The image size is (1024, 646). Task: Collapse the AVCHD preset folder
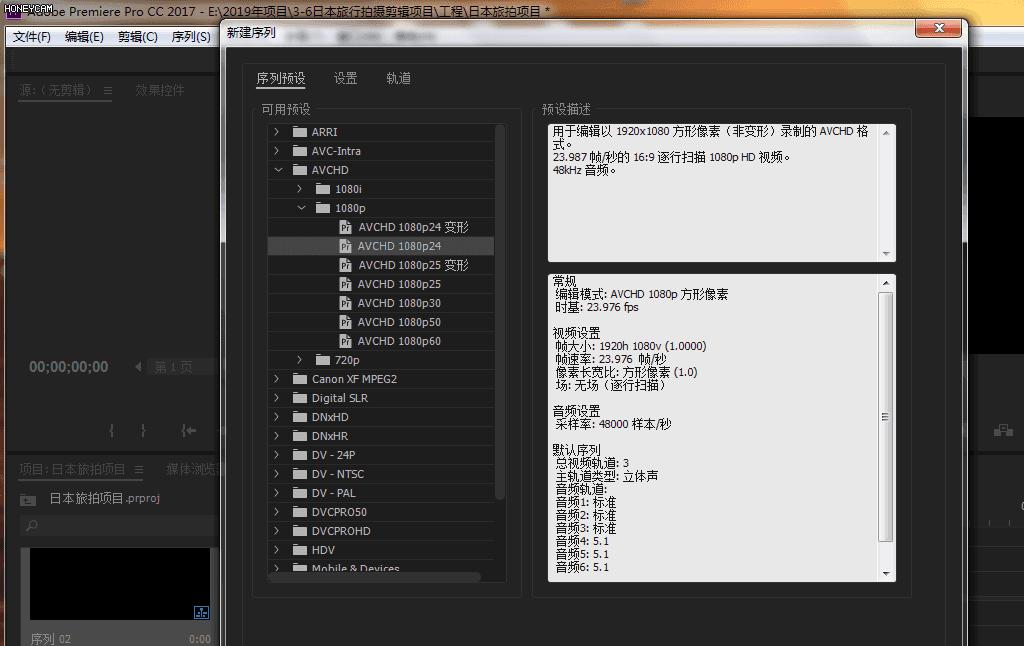277,169
